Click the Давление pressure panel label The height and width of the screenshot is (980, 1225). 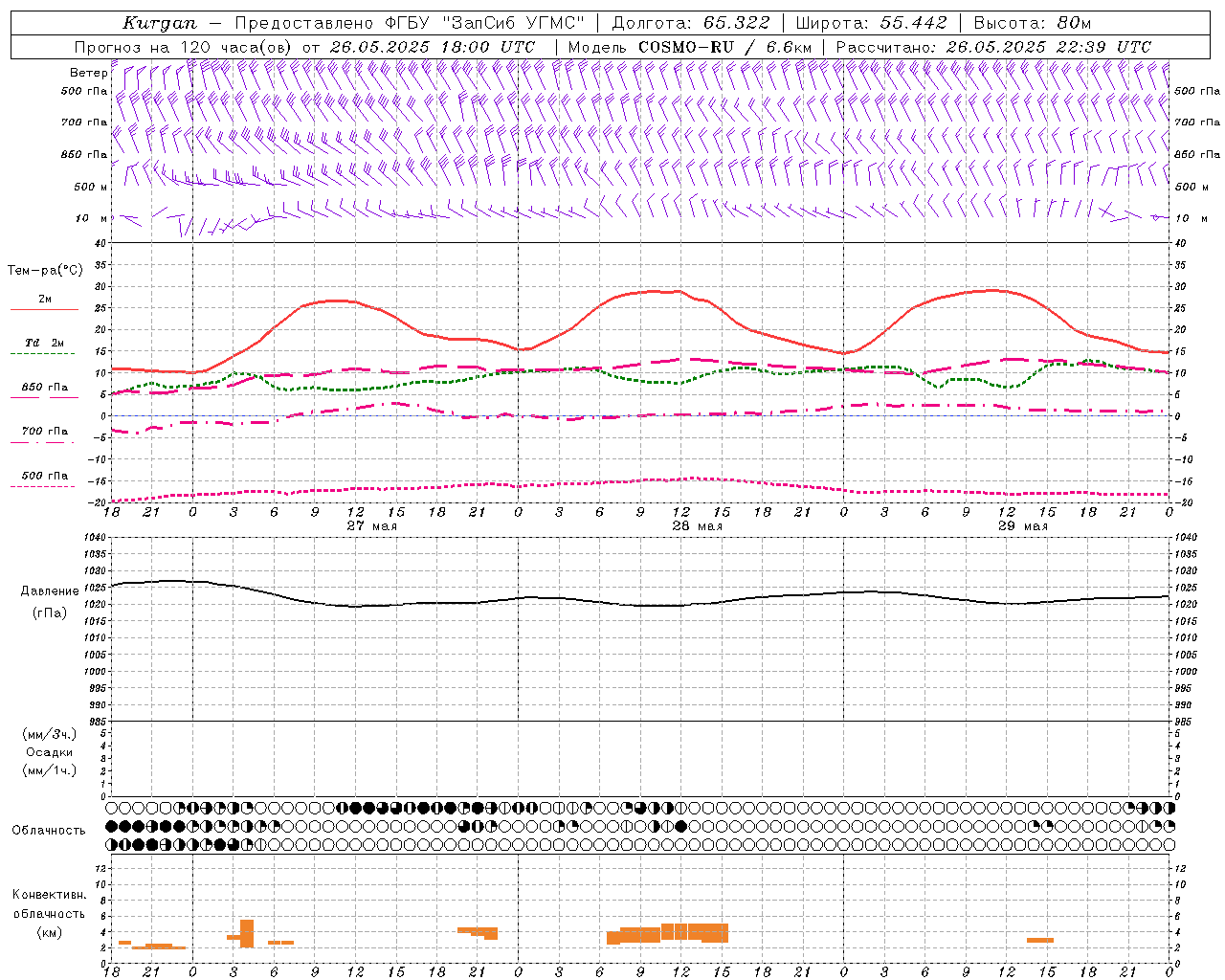(x=50, y=591)
